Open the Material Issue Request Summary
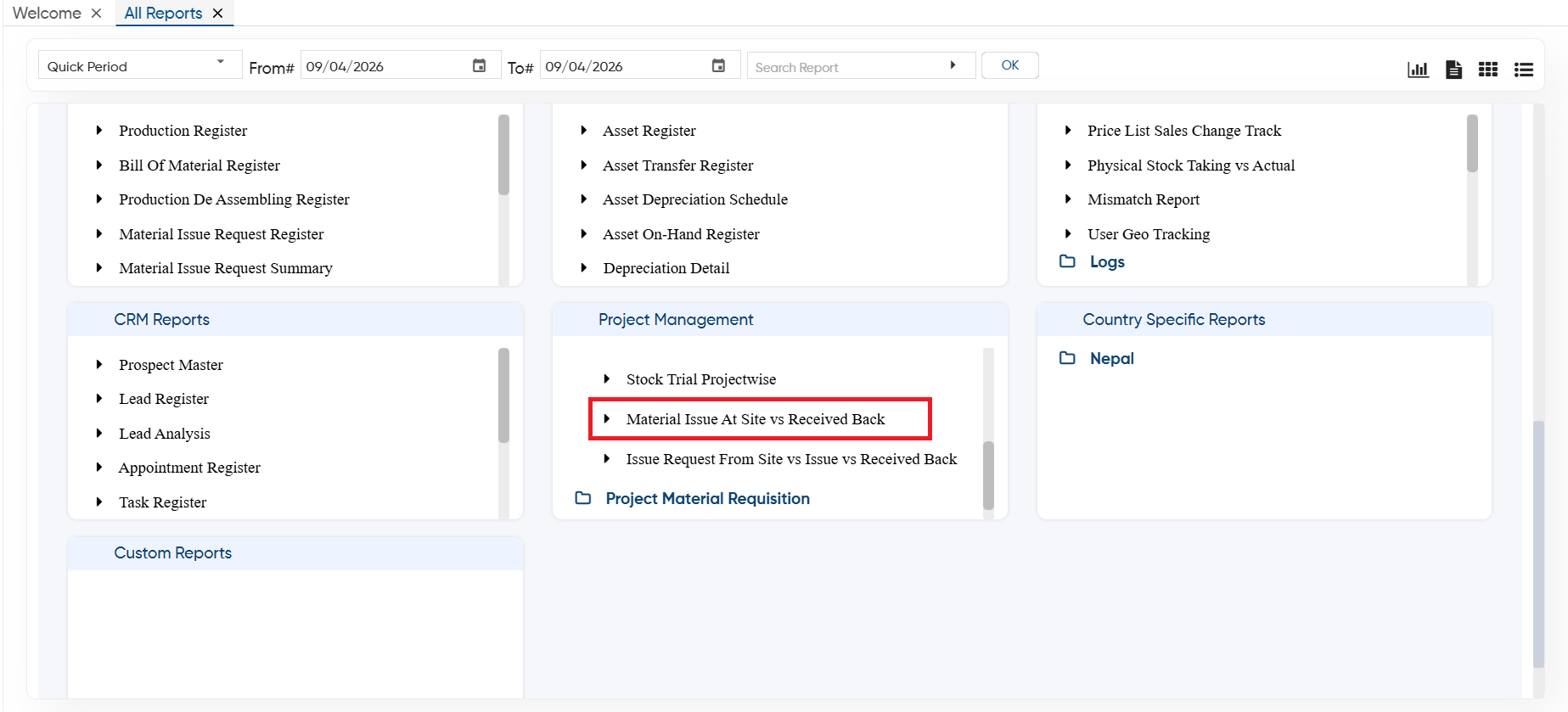1568x712 pixels. [226, 268]
